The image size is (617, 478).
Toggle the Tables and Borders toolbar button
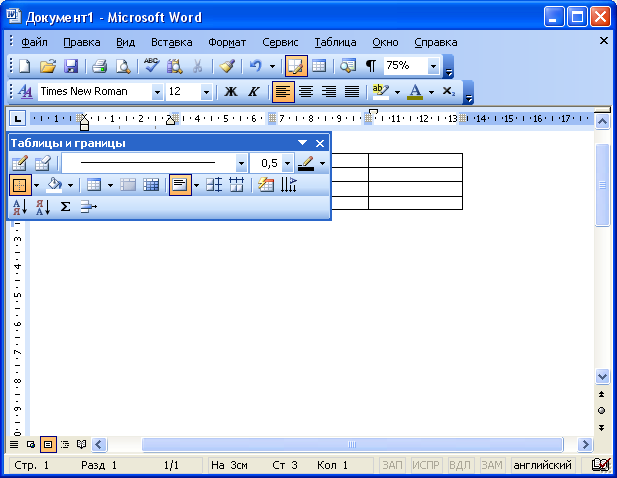(x=296, y=66)
